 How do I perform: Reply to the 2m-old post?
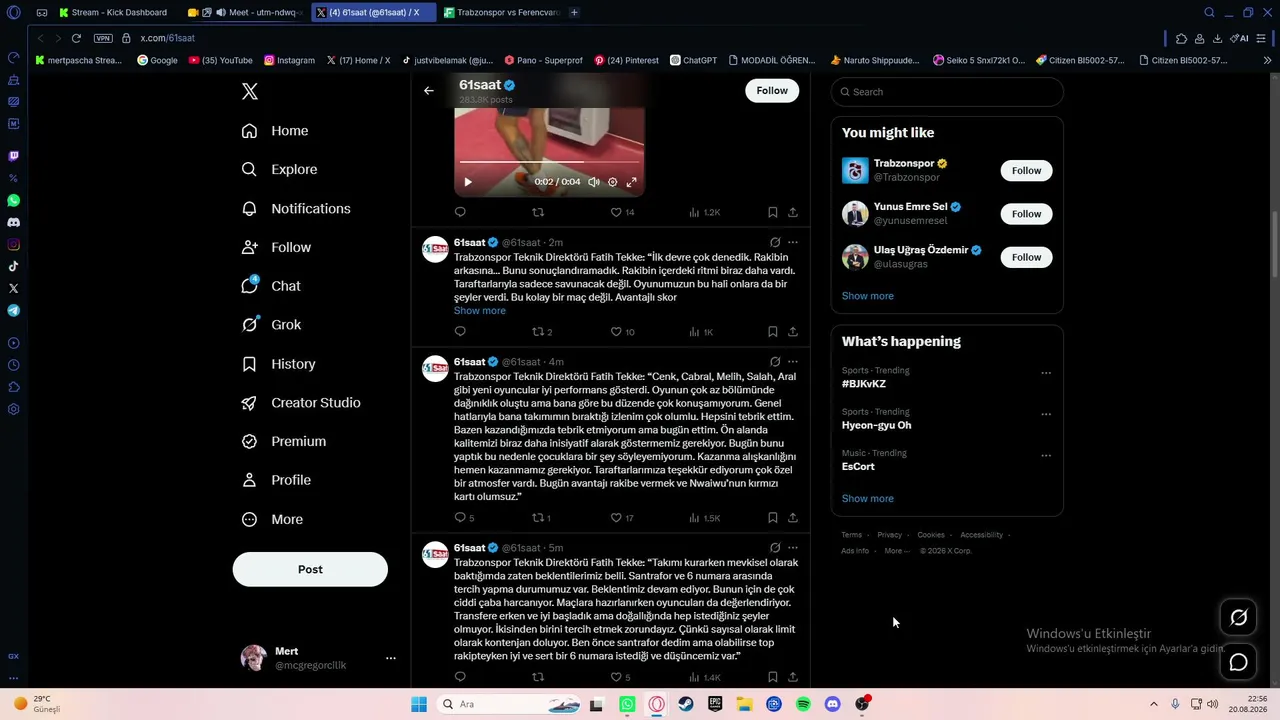(x=460, y=332)
